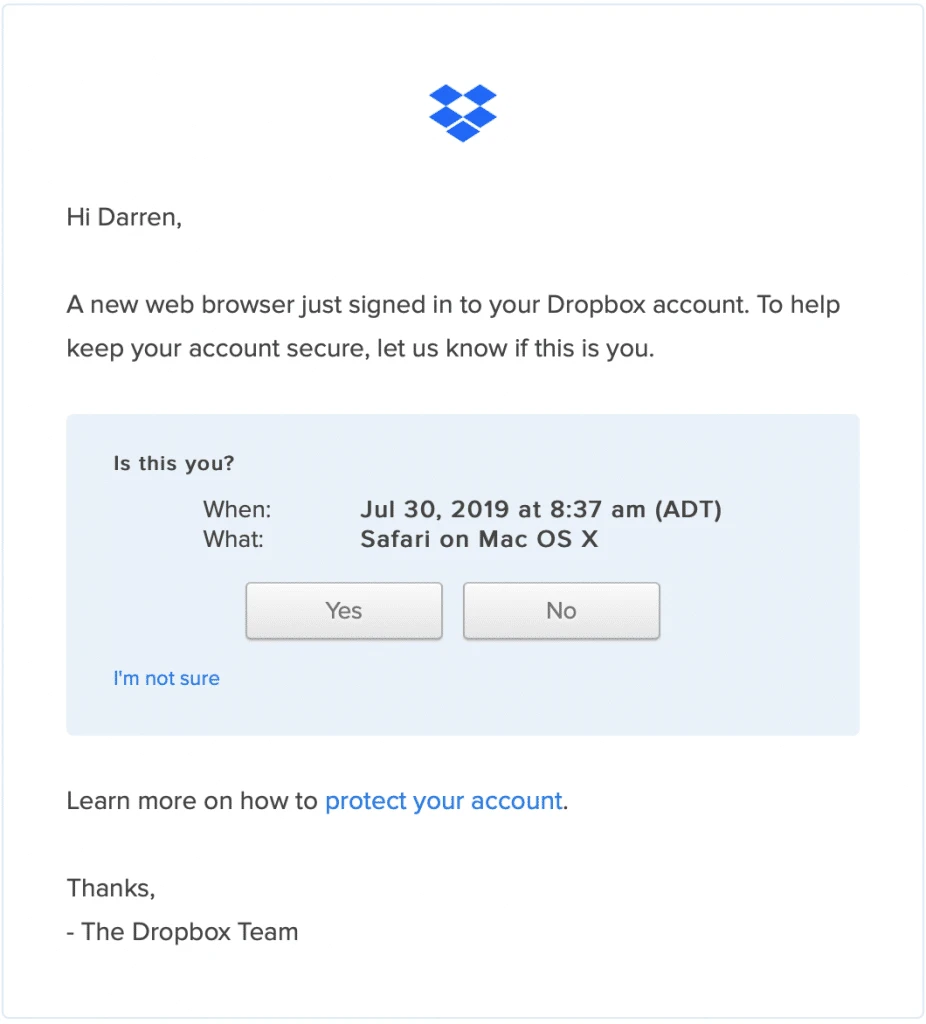This screenshot has width=926, height=1024.
Task: Click the "- The Dropbox Team" signature
Action: click(x=182, y=932)
